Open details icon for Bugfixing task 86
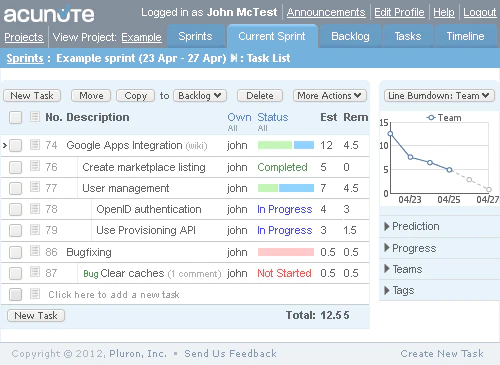This screenshot has height=365, width=500. pos(35,251)
